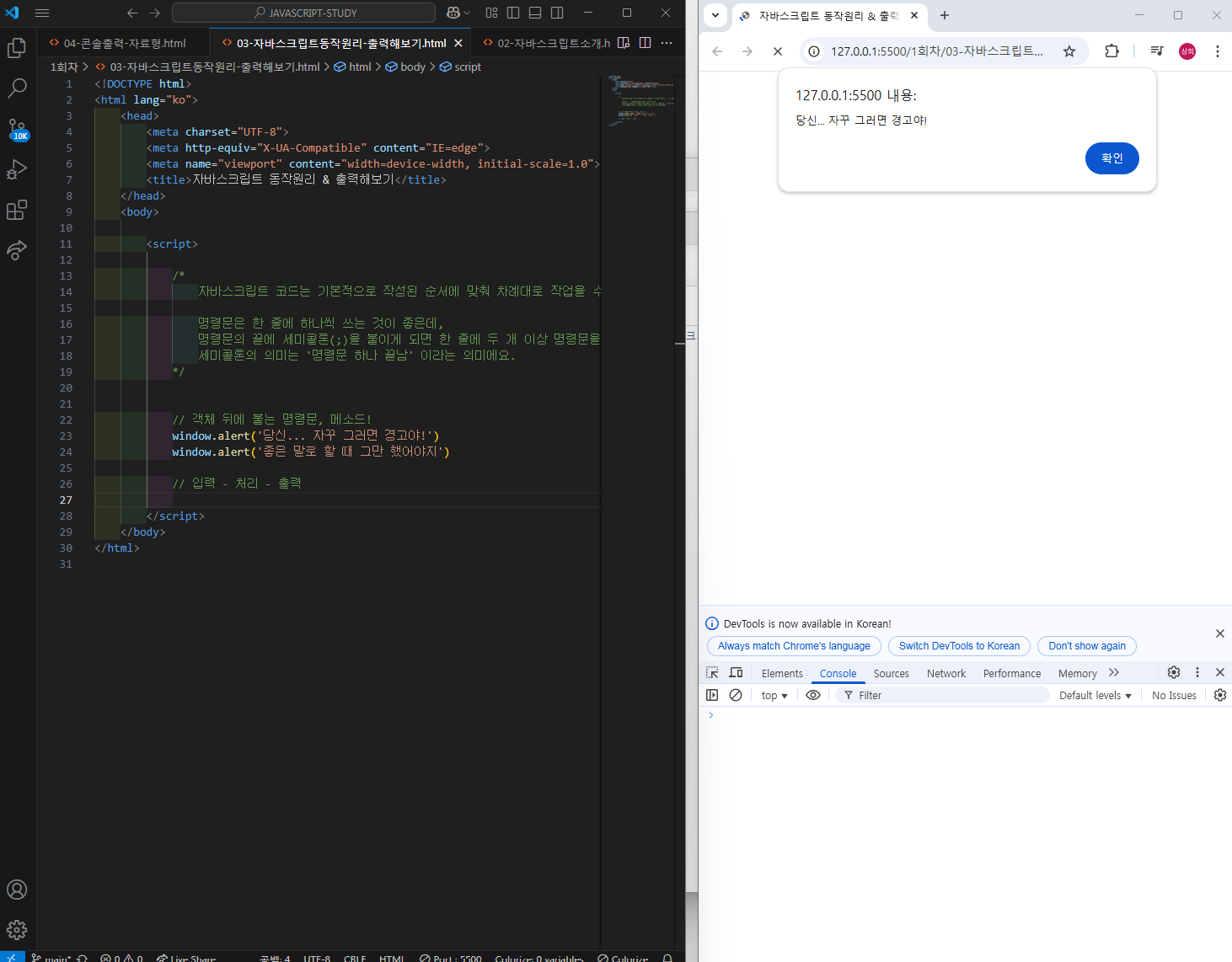Viewport: 1232px width, 962px height.
Task: Split the VS Code editor right
Action: coord(645,43)
